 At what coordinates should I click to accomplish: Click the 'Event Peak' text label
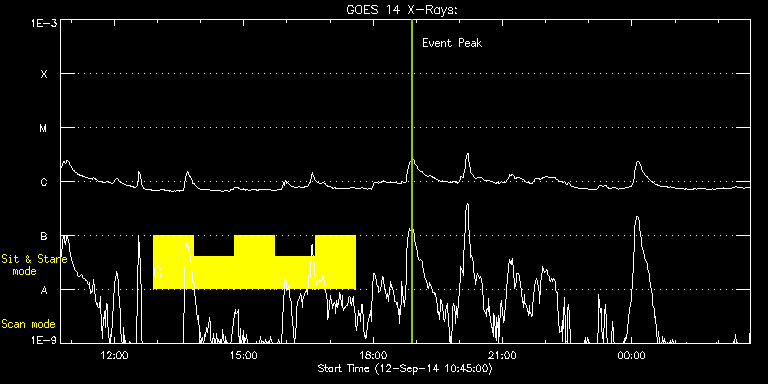tap(452, 43)
